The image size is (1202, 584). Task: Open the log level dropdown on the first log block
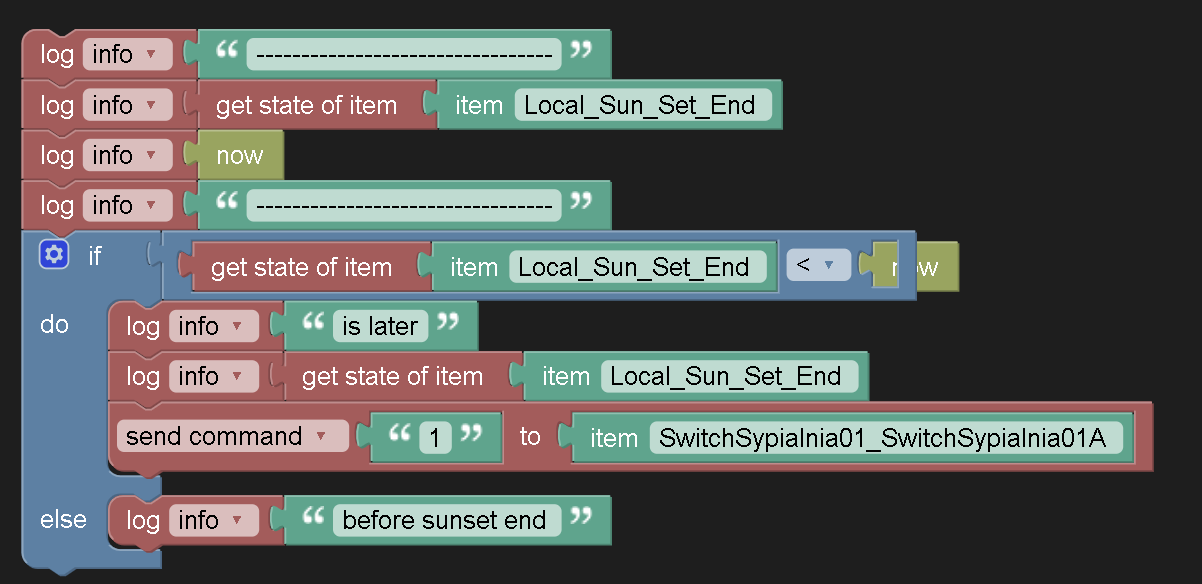click(x=127, y=53)
